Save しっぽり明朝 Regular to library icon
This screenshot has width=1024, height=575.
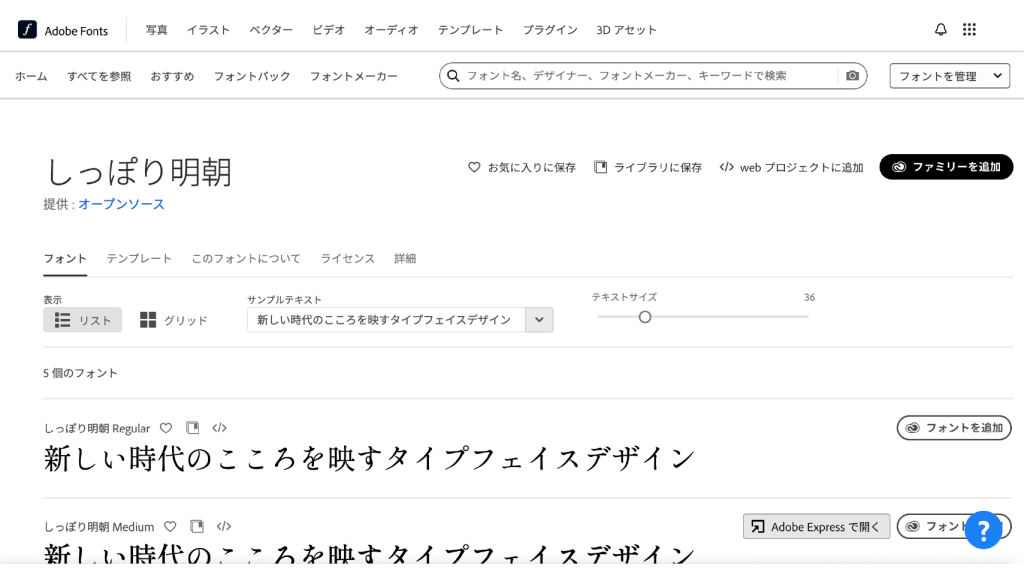click(193, 427)
